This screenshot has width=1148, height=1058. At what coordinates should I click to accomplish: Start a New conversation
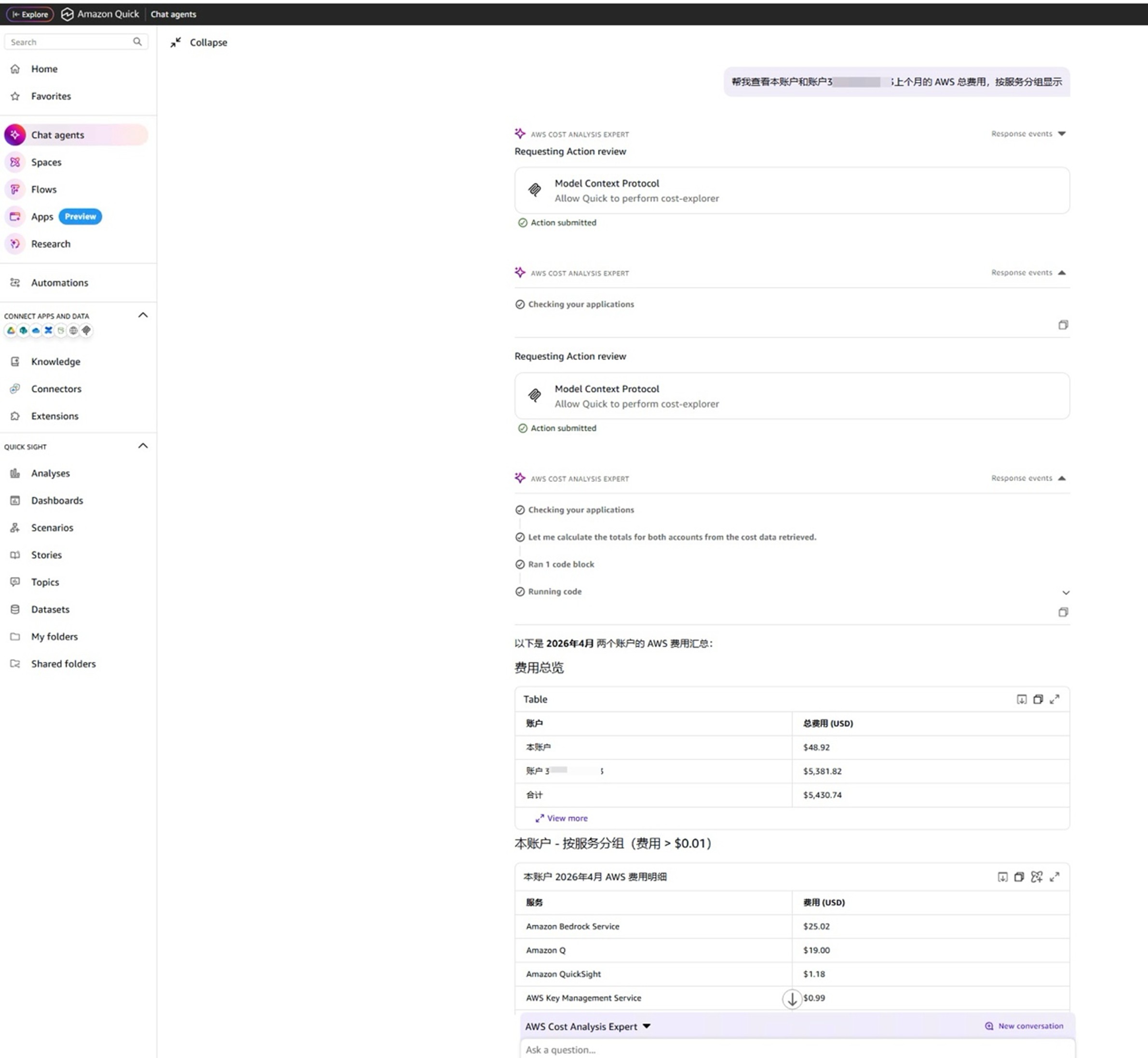click(1024, 1026)
